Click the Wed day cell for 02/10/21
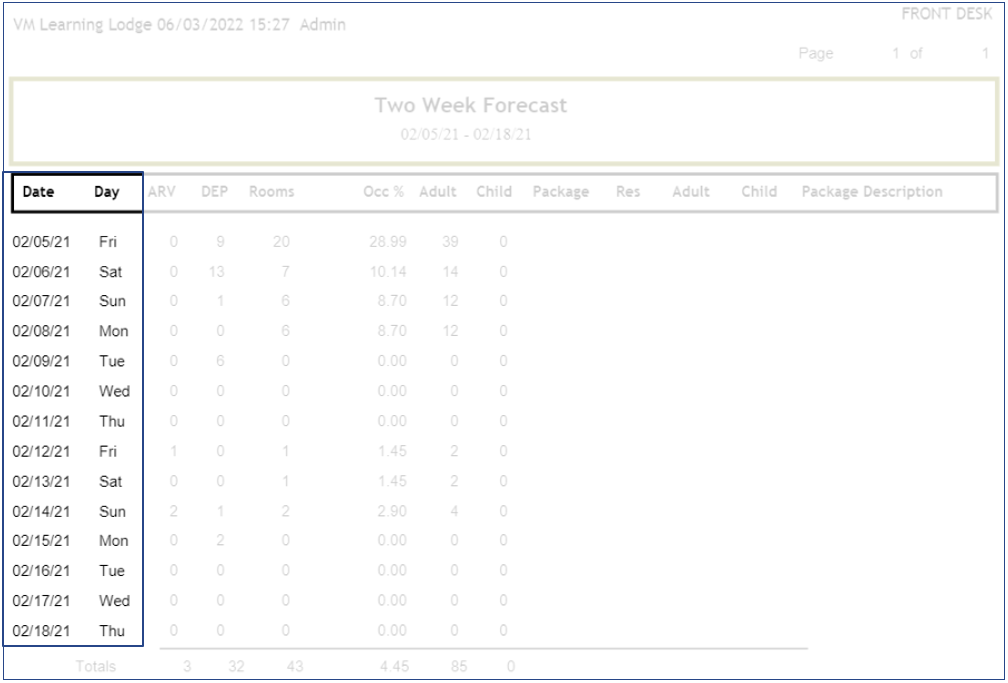1008x683 pixels. pyautogui.click(x=114, y=391)
